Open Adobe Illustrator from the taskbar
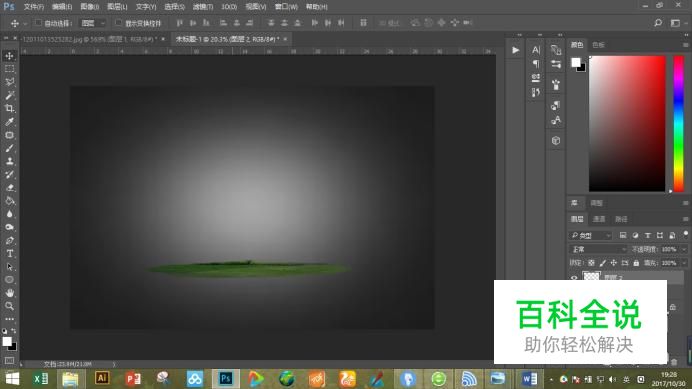Screen dimensions: 692x389 (102, 378)
